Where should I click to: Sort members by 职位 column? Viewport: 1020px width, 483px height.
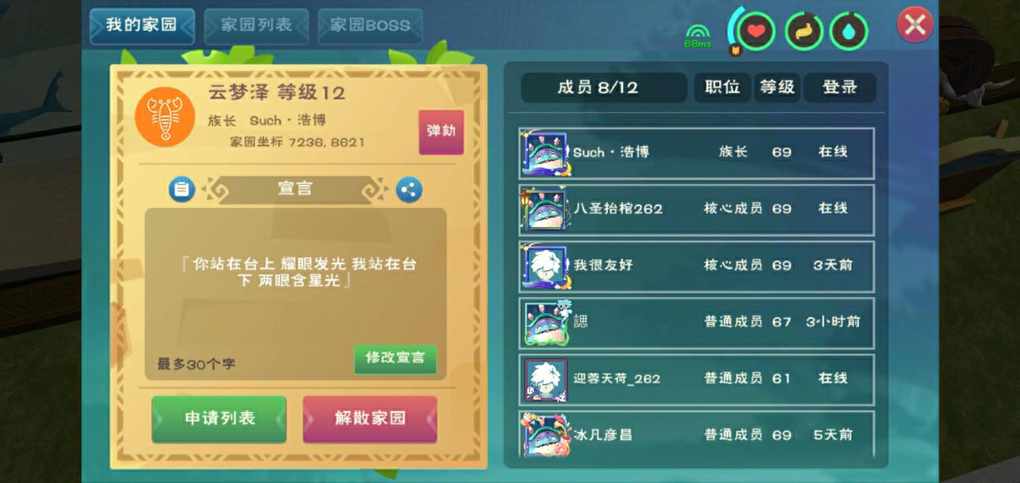pyautogui.click(x=722, y=87)
